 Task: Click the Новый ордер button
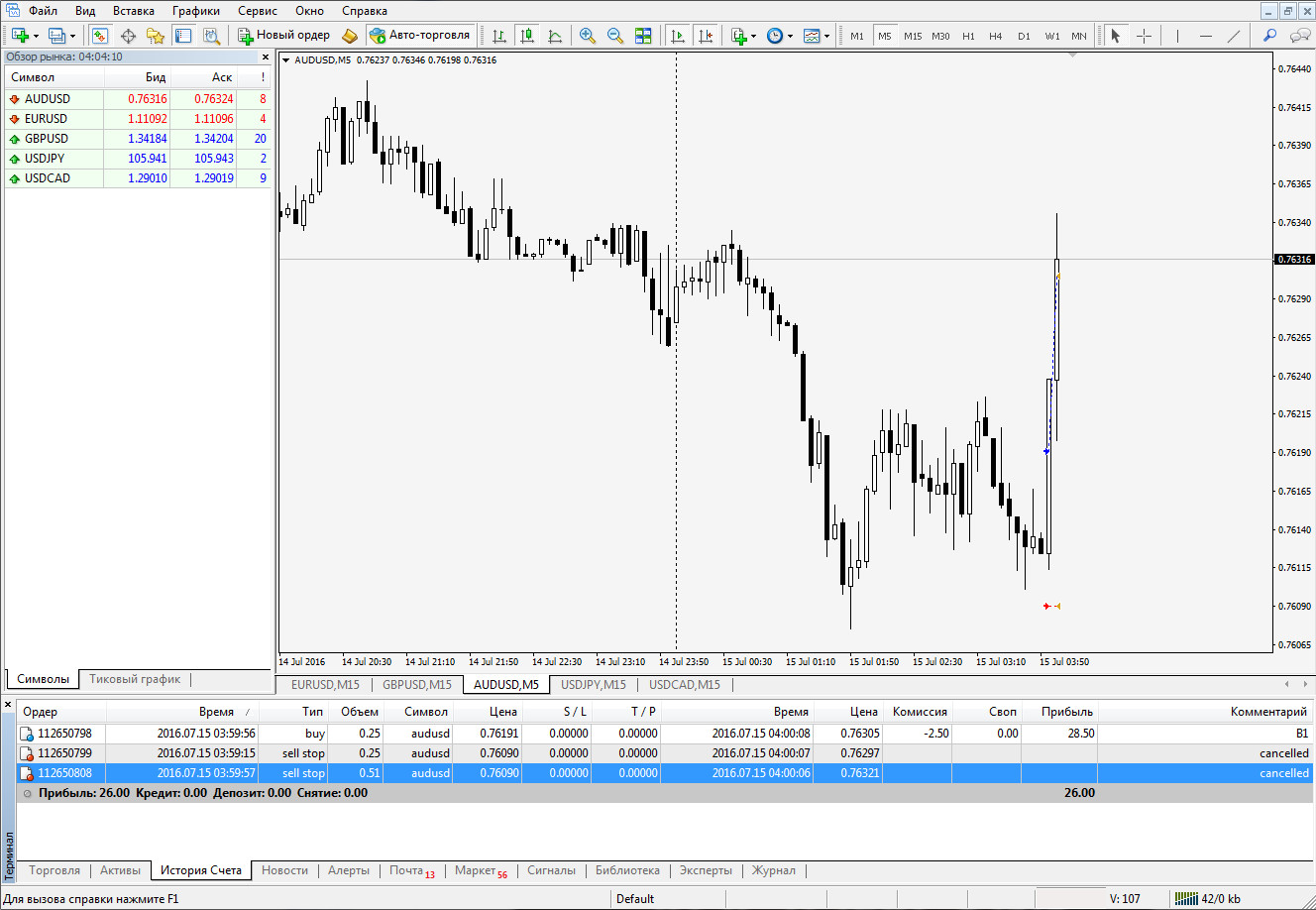[284, 36]
